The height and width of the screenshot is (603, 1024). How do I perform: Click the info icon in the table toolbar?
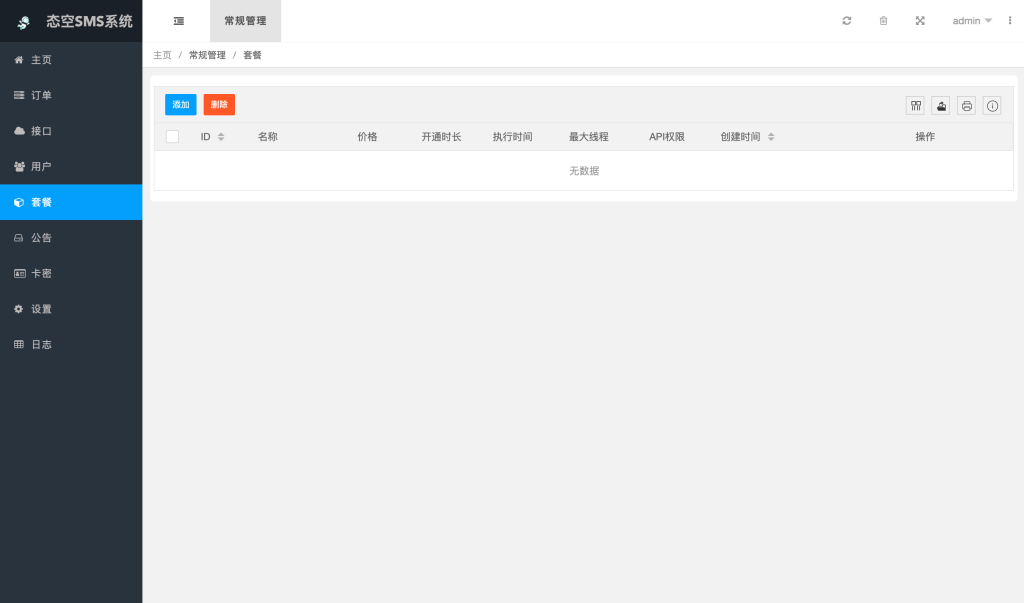point(992,106)
